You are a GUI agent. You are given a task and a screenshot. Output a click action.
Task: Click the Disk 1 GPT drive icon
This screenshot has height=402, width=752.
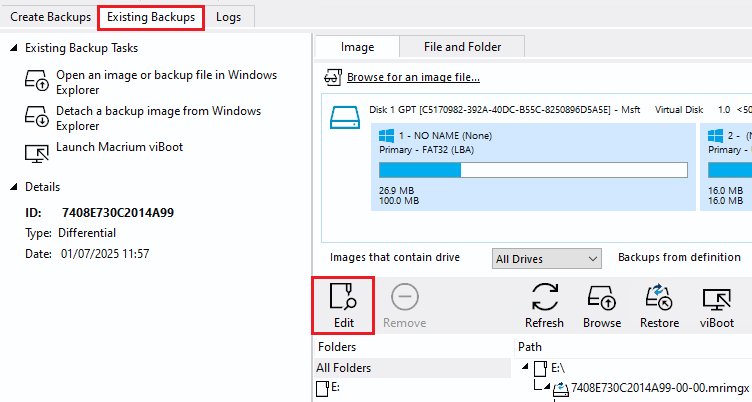coord(345,118)
